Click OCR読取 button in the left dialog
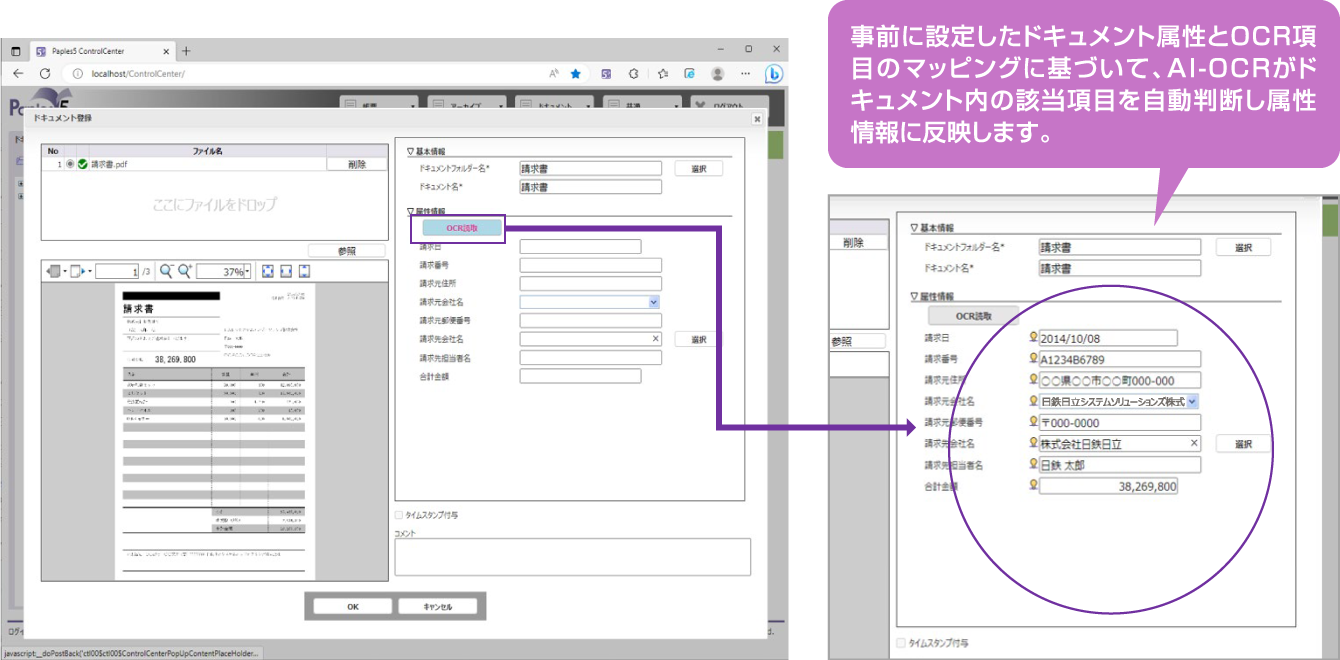Screen dimensions: 1340x660 [x=462, y=228]
